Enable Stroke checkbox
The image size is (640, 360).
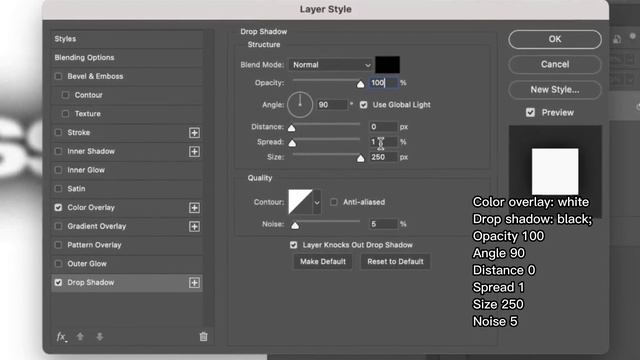pyautogui.click(x=58, y=133)
